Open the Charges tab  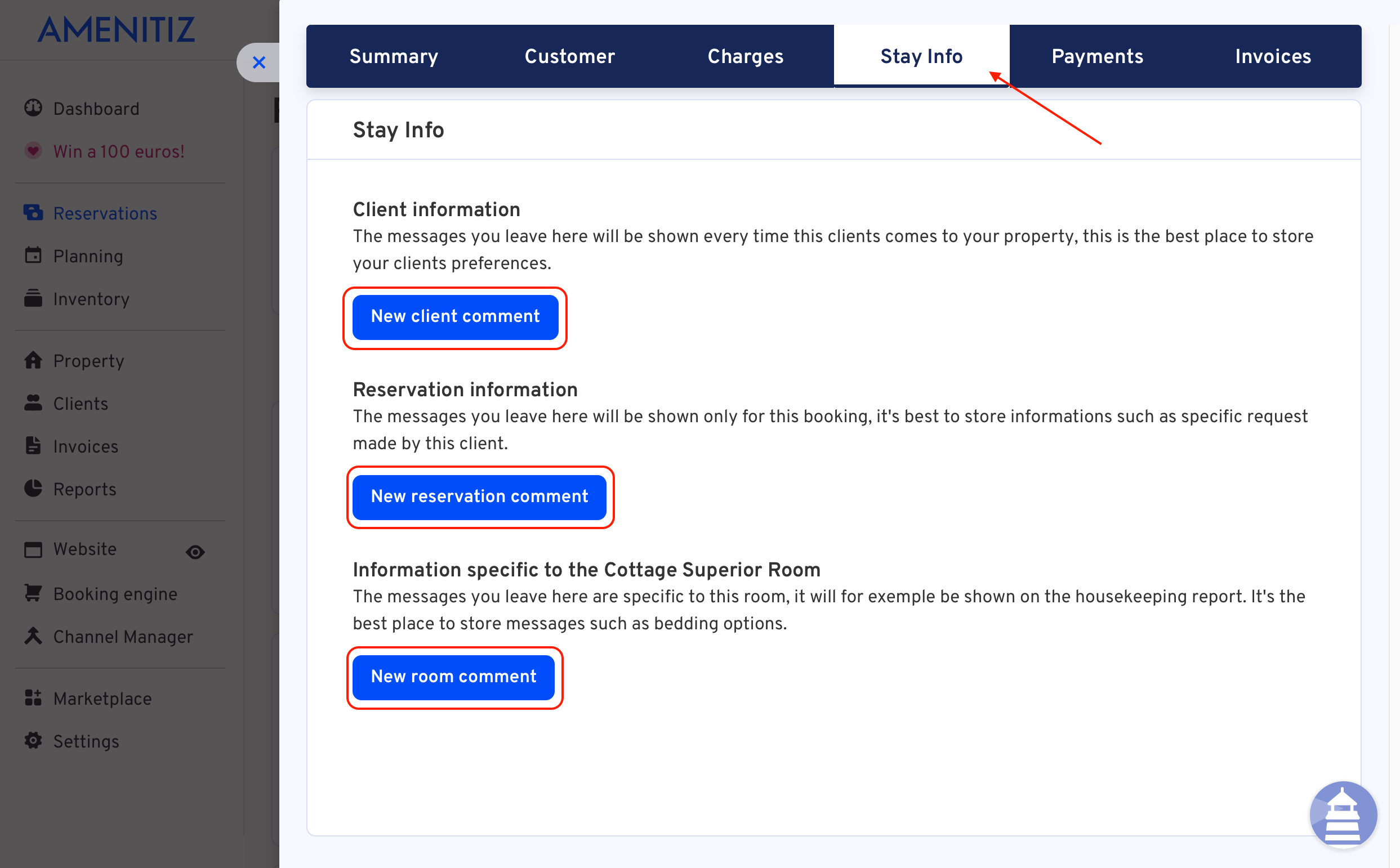click(746, 56)
